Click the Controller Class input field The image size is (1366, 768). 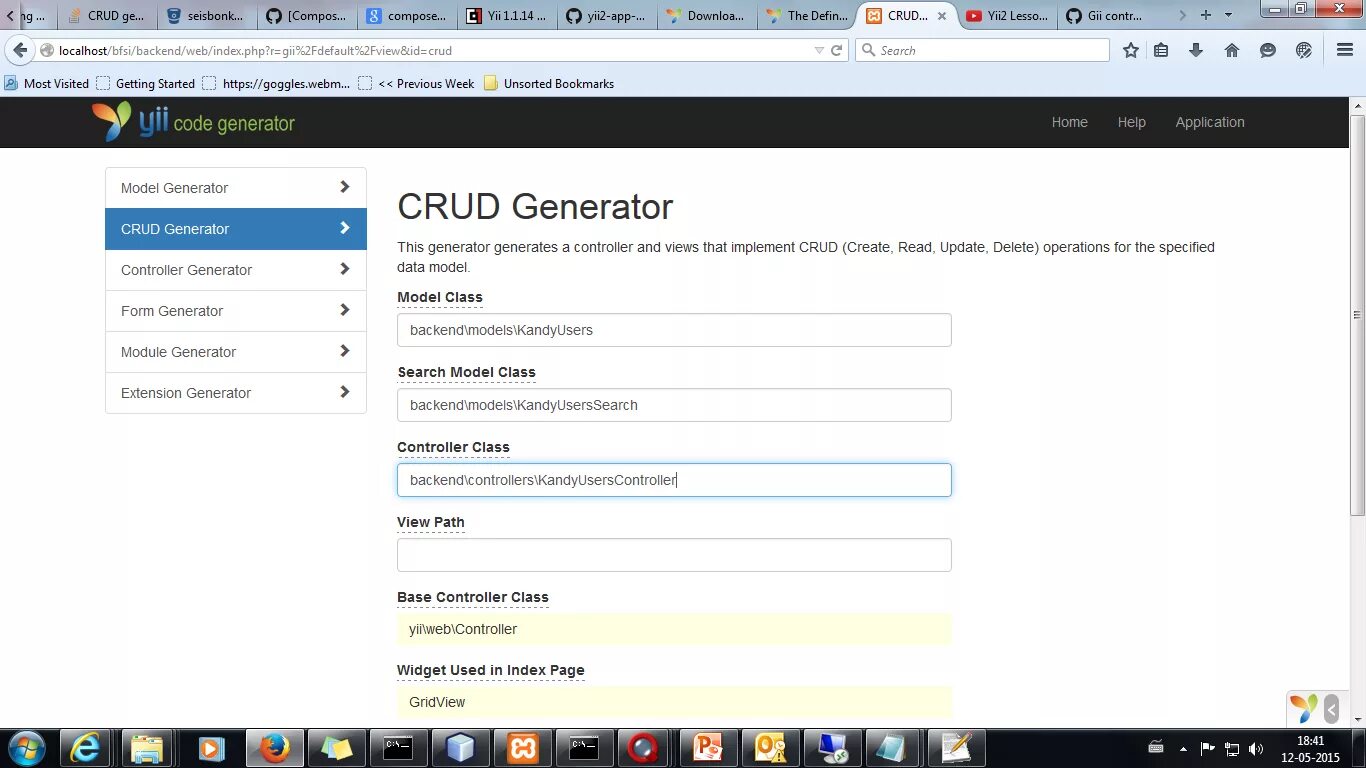[x=674, y=480]
